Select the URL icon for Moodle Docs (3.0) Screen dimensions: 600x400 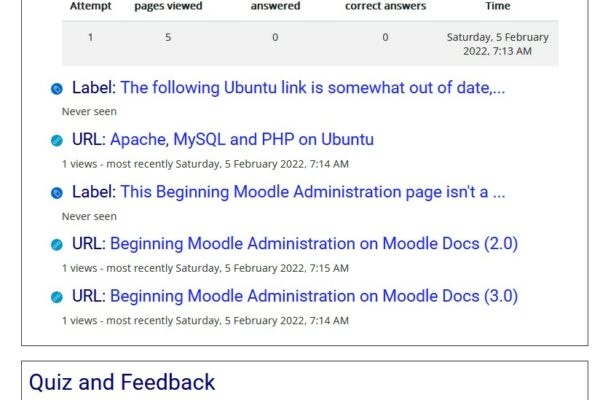(57, 297)
